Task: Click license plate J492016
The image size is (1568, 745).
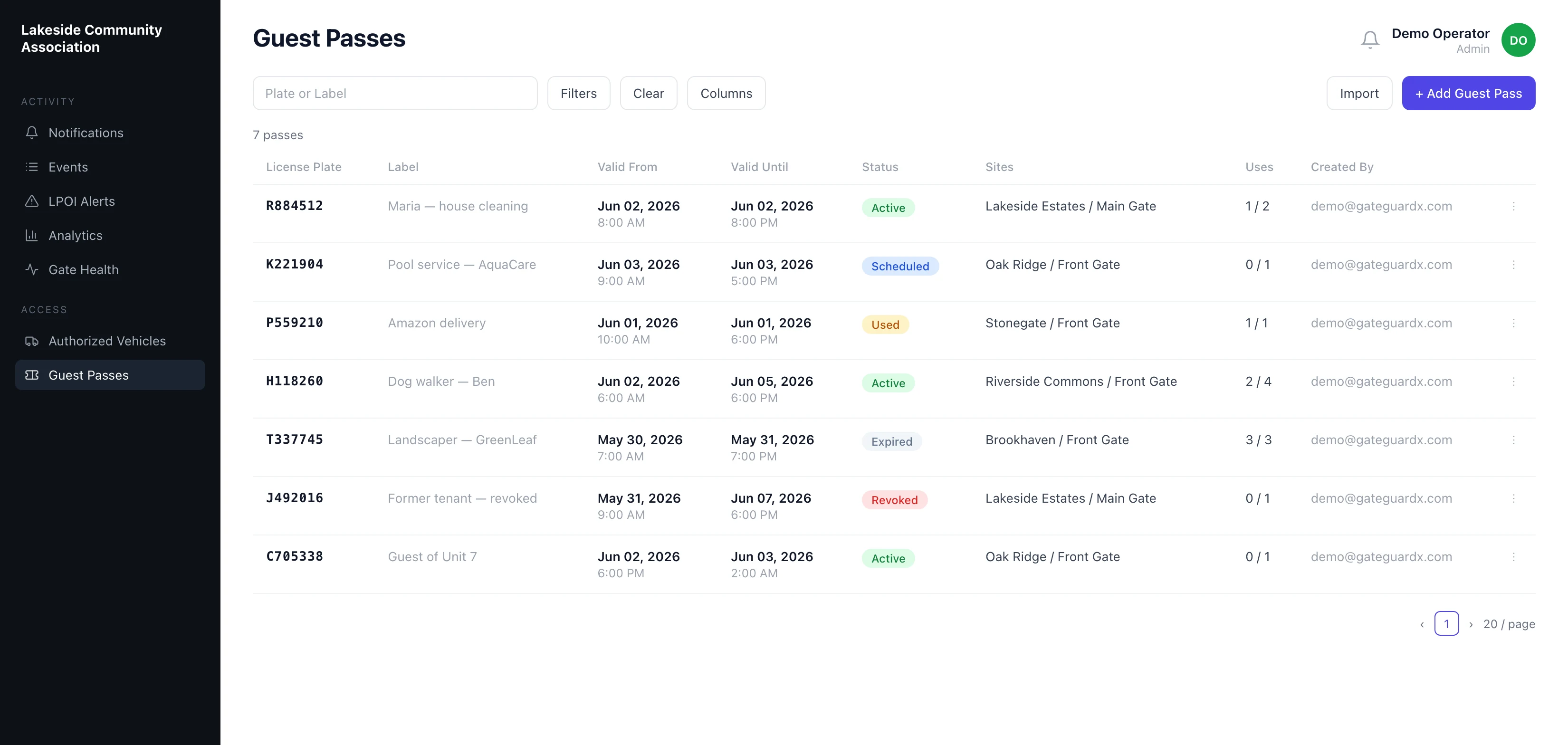Action: pyautogui.click(x=295, y=498)
